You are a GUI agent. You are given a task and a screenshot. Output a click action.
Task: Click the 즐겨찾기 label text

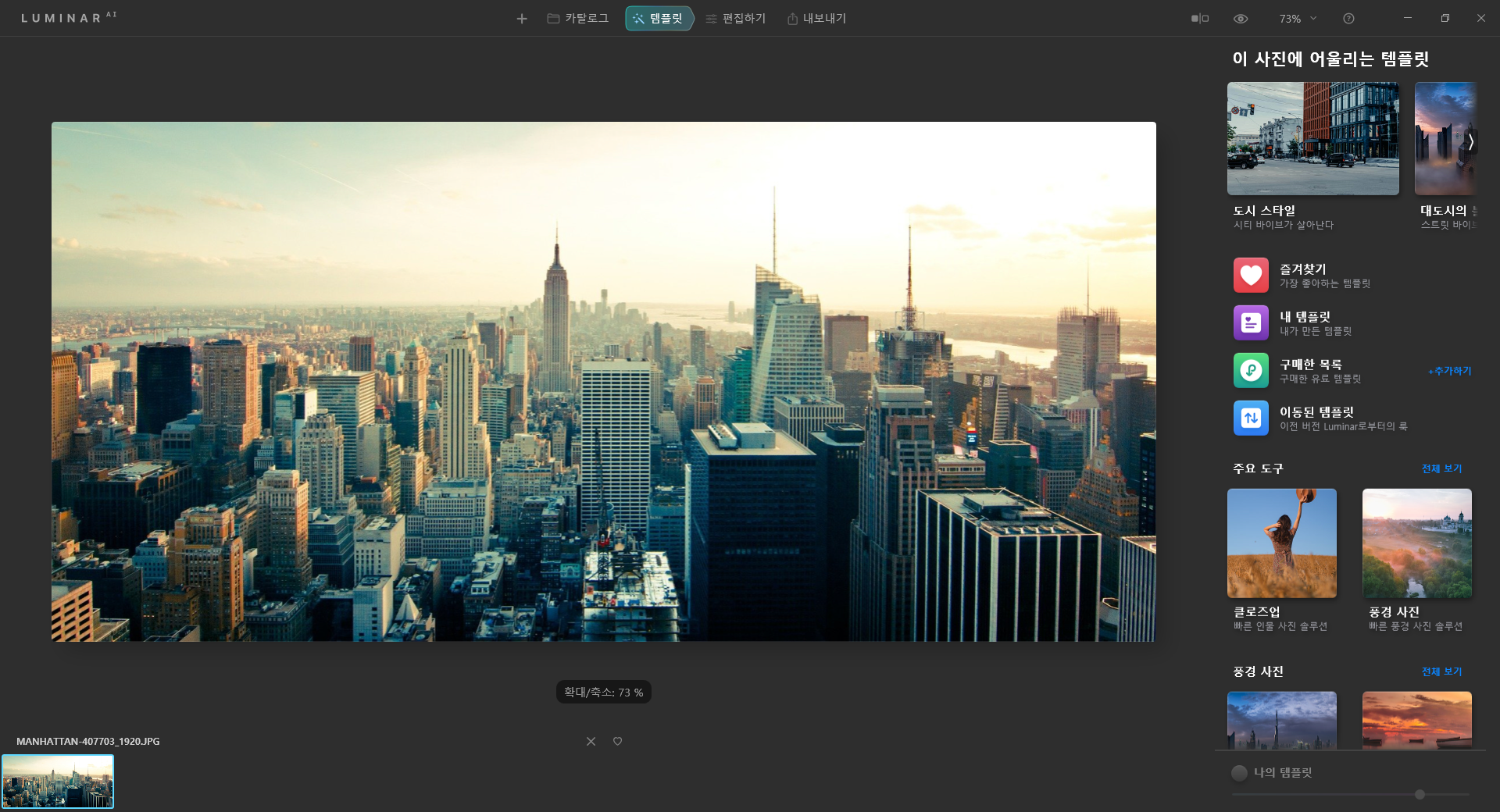tap(1302, 269)
